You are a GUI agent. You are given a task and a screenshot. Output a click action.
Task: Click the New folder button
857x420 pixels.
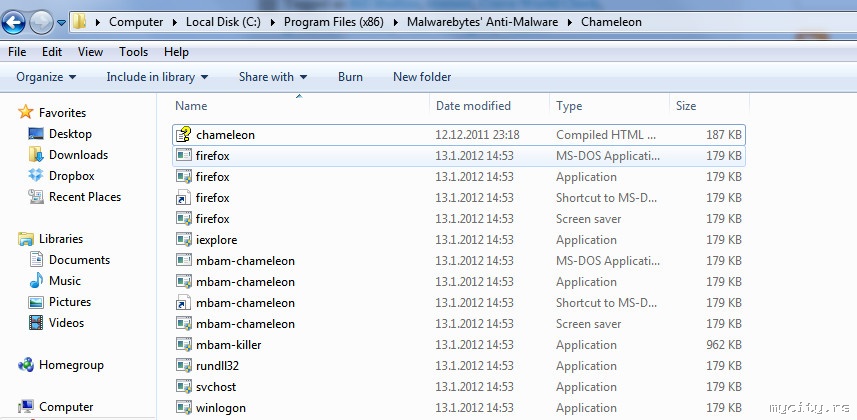pos(422,77)
